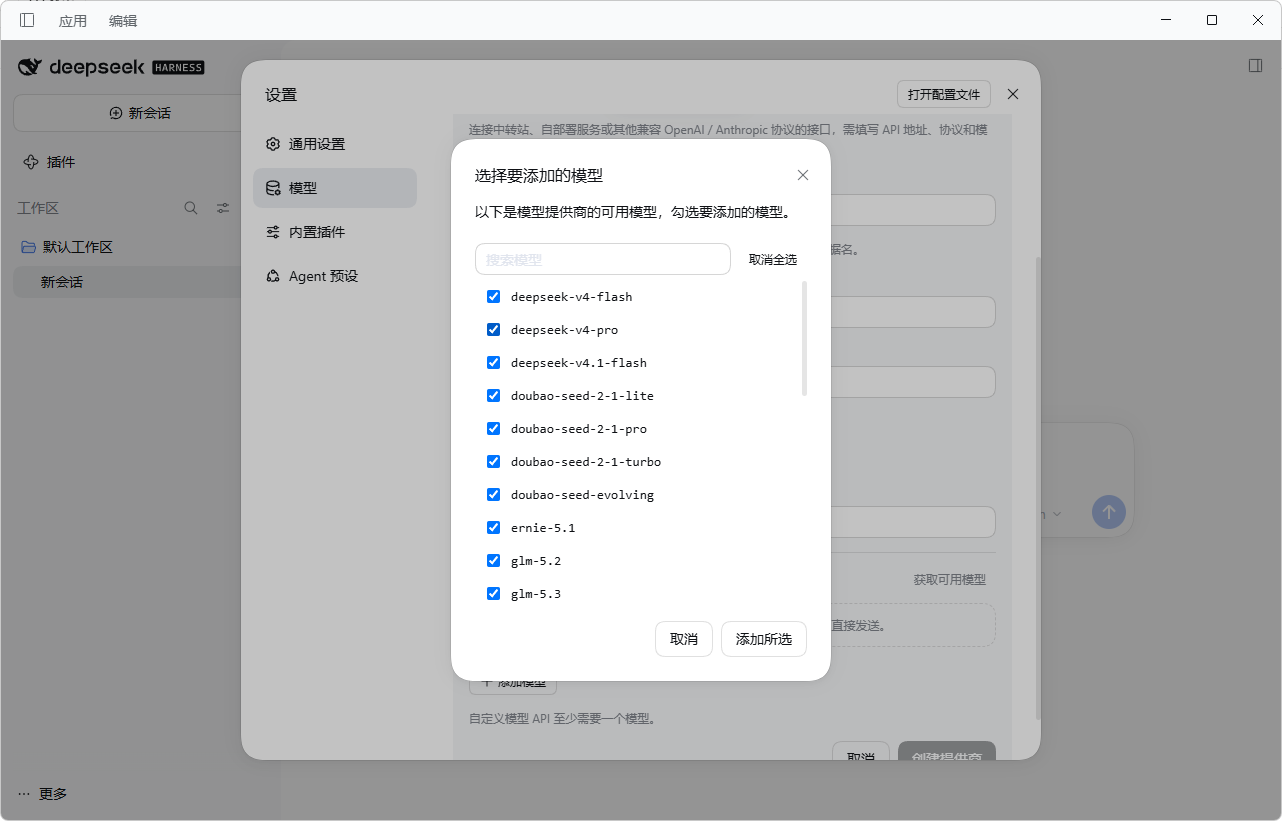The width and height of the screenshot is (1282, 821).
Task: Uncheck doubao-seed-2-1-lite checkbox
Action: coord(493,395)
